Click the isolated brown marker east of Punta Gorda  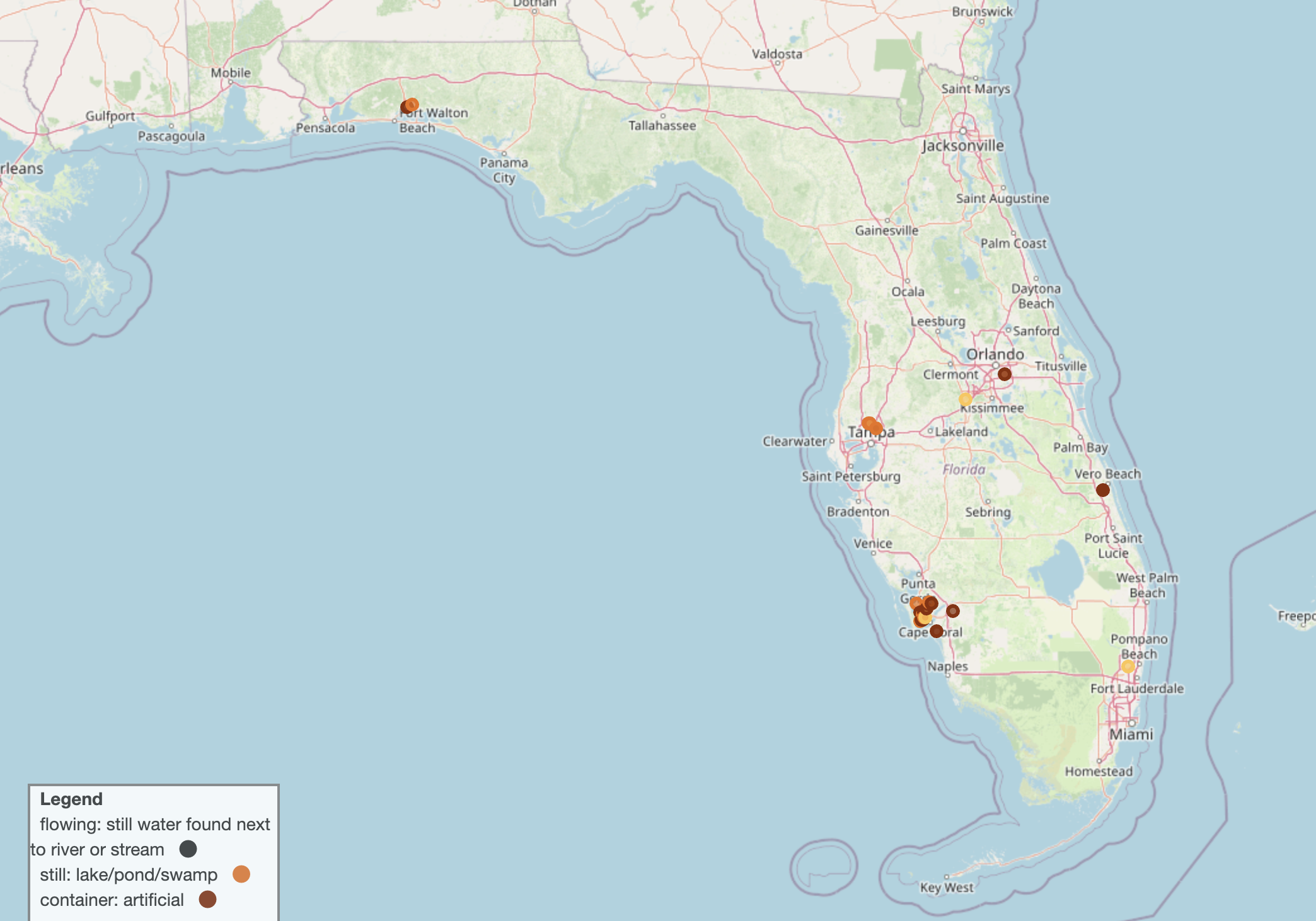[953, 611]
